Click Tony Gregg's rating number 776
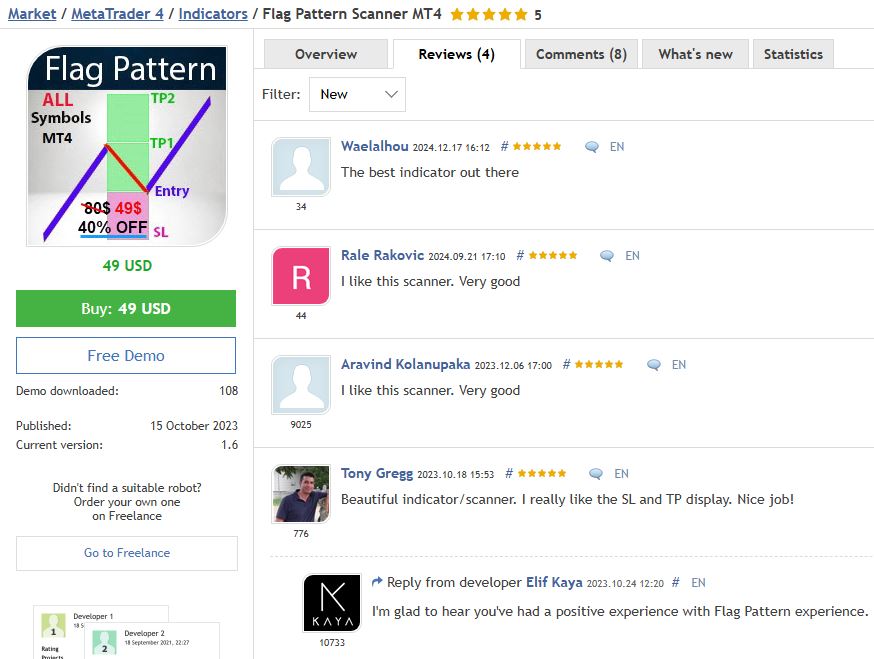This screenshot has height=659, width=874. click(301, 534)
